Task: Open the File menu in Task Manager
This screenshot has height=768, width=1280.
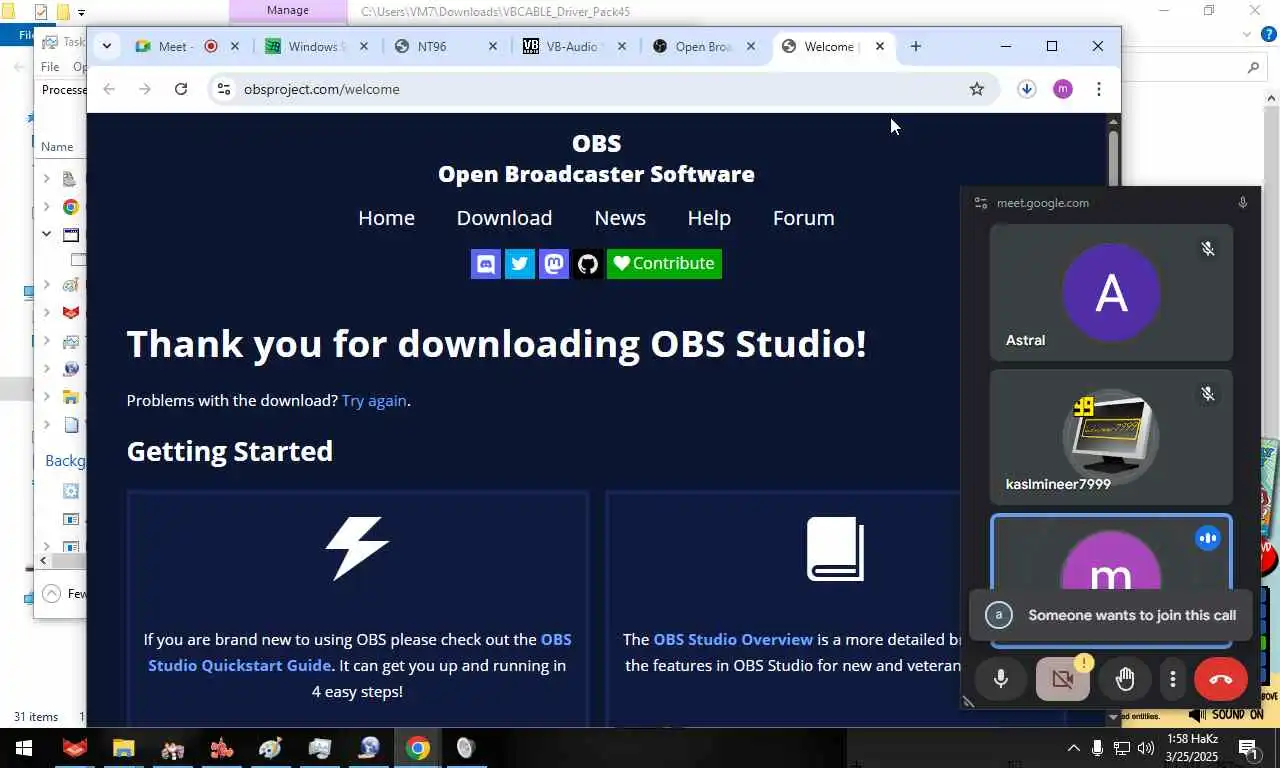Action: pyautogui.click(x=50, y=67)
